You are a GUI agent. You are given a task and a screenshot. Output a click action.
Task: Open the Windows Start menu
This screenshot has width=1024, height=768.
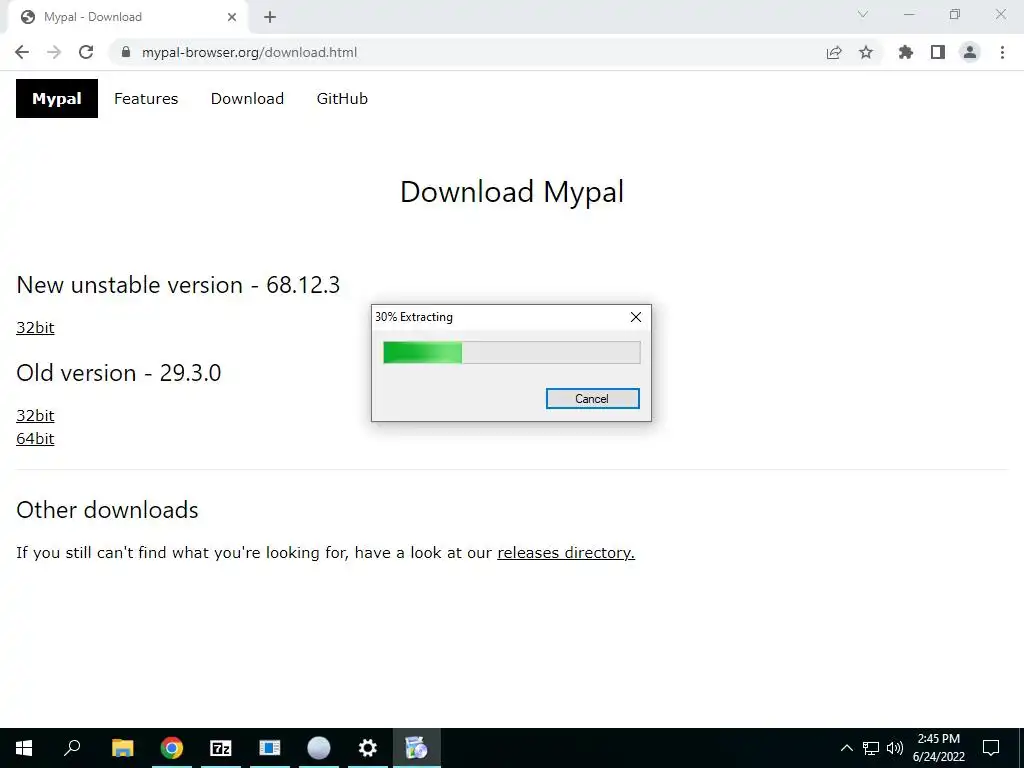tap(24, 748)
